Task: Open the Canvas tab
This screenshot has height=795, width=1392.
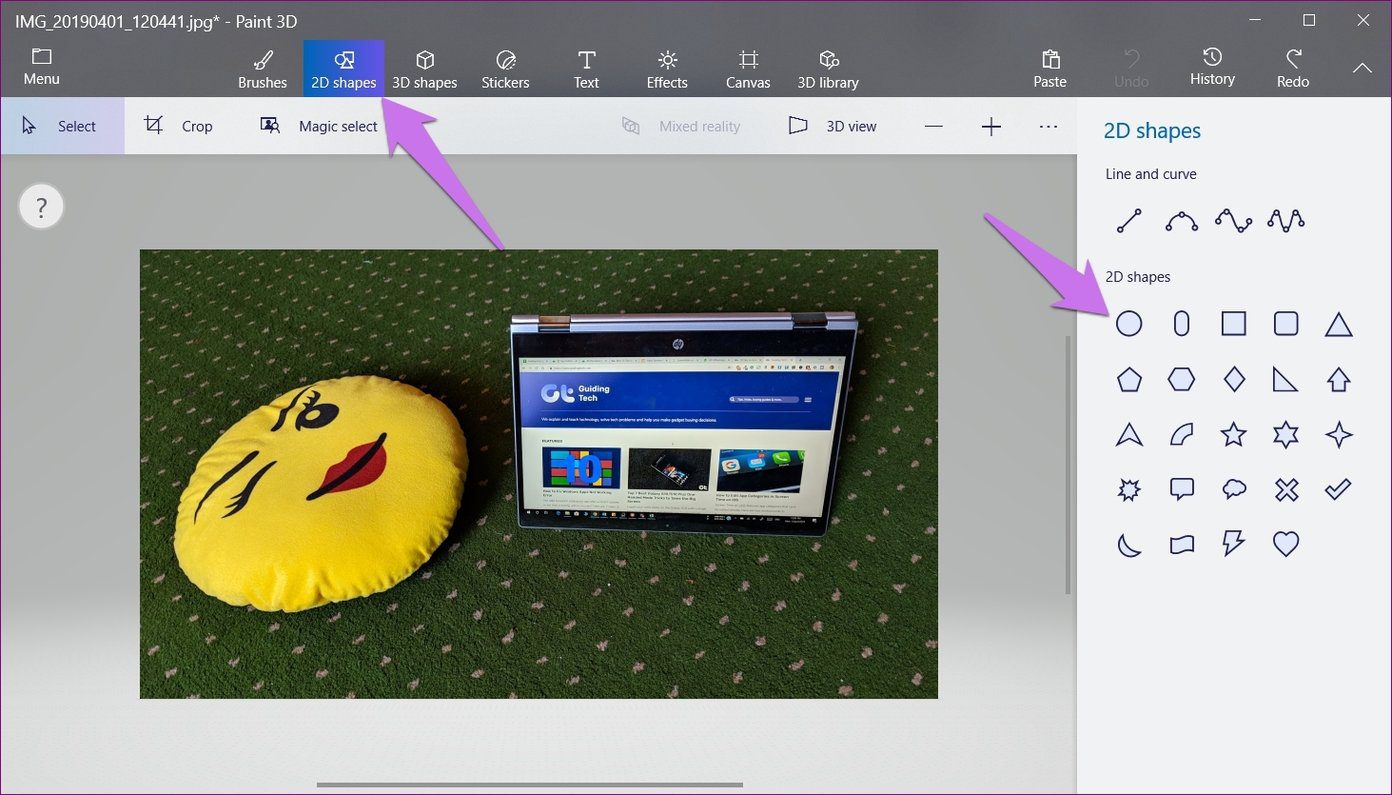Action: [748, 69]
